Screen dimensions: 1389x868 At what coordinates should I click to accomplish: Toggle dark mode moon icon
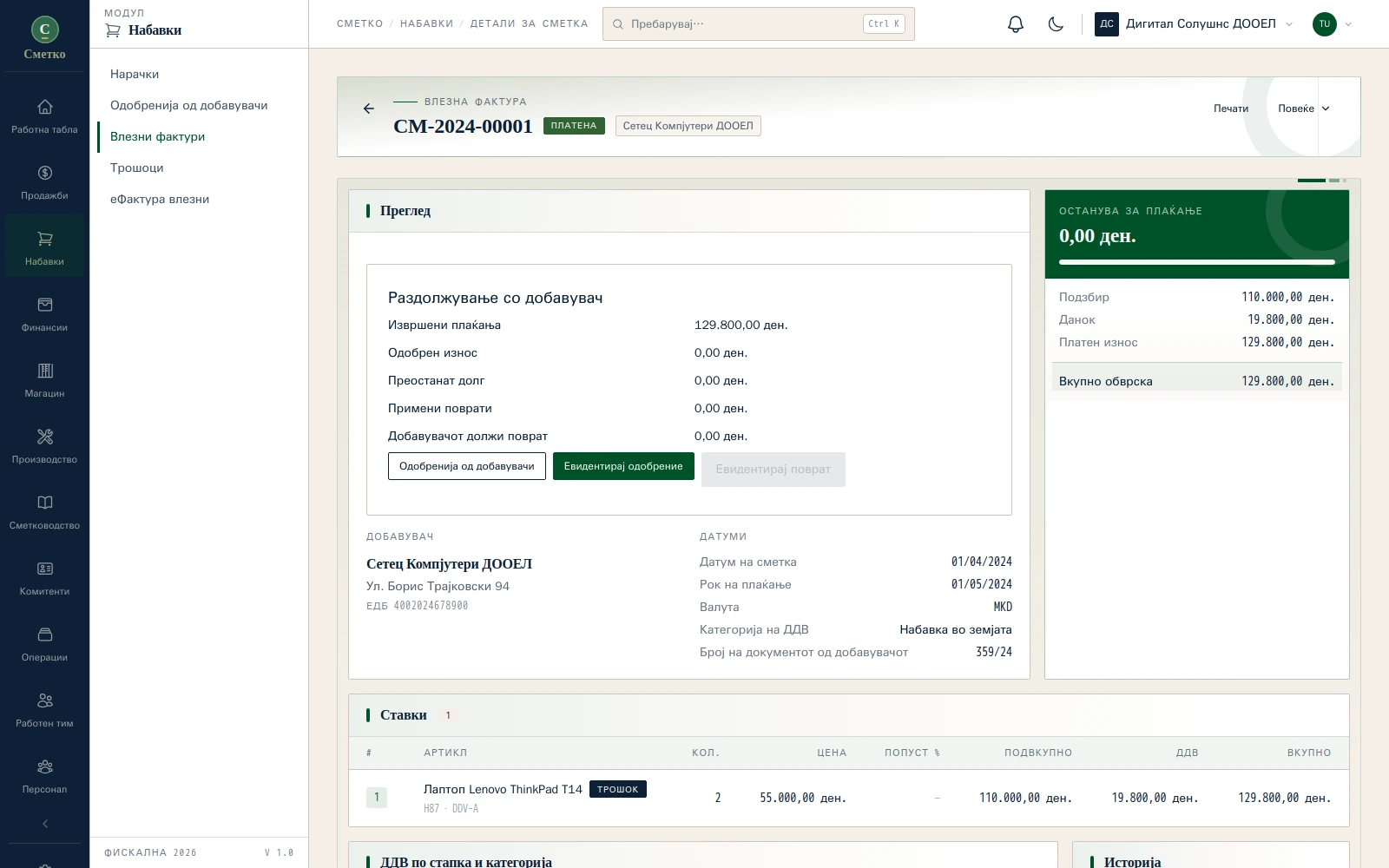point(1056,24)
